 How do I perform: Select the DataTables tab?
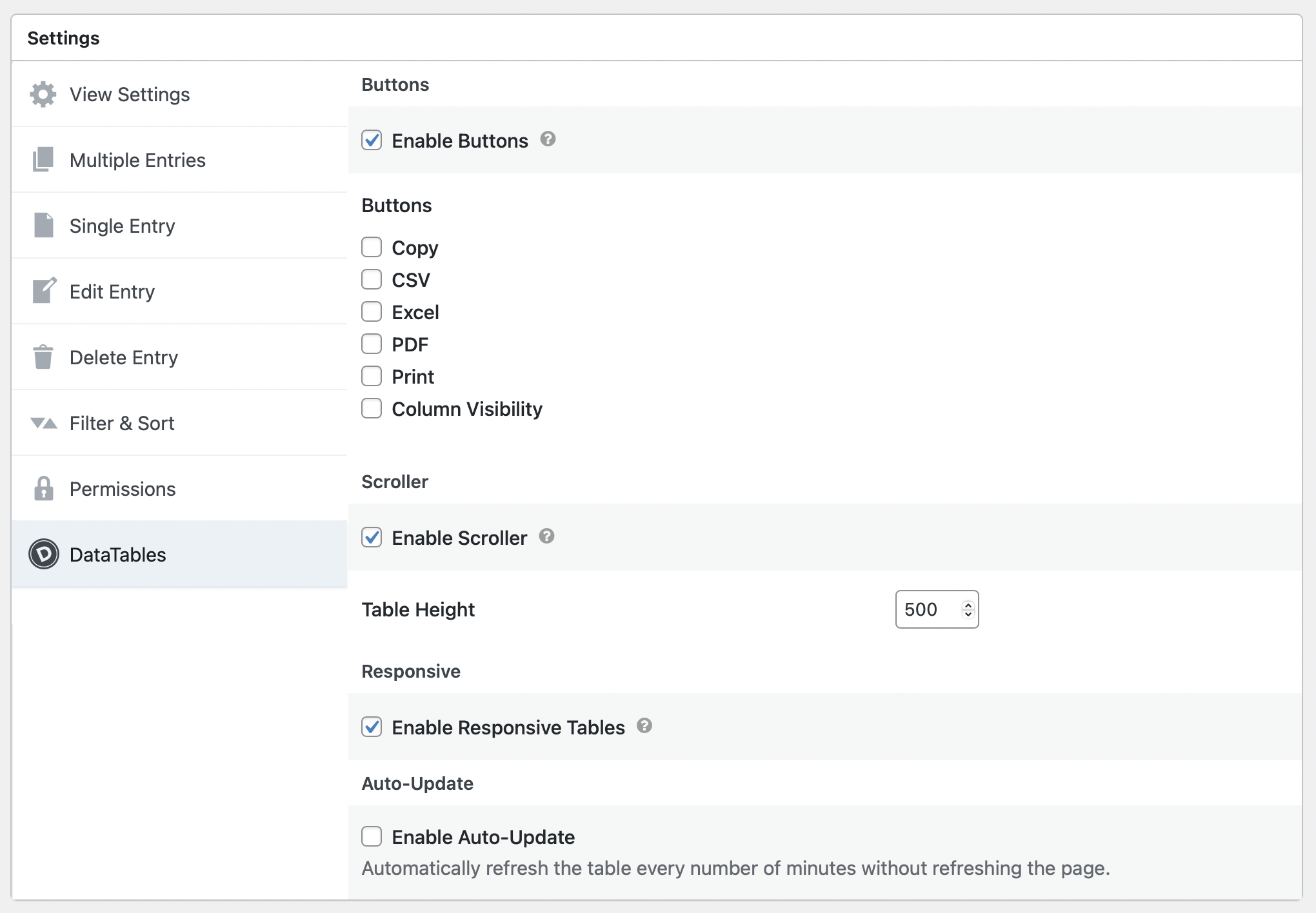(179, 555)
